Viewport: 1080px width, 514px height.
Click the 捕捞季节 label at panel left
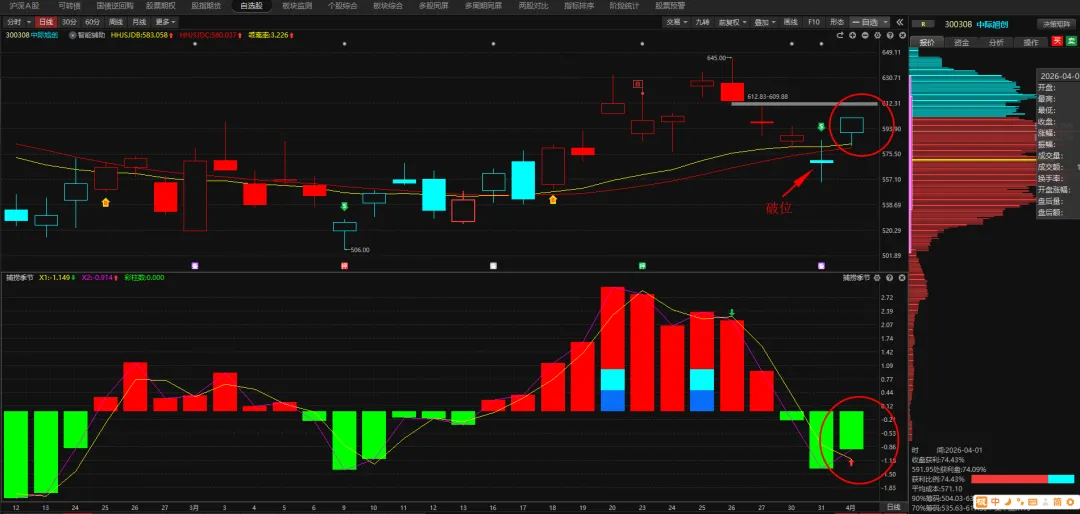(18, 278)
